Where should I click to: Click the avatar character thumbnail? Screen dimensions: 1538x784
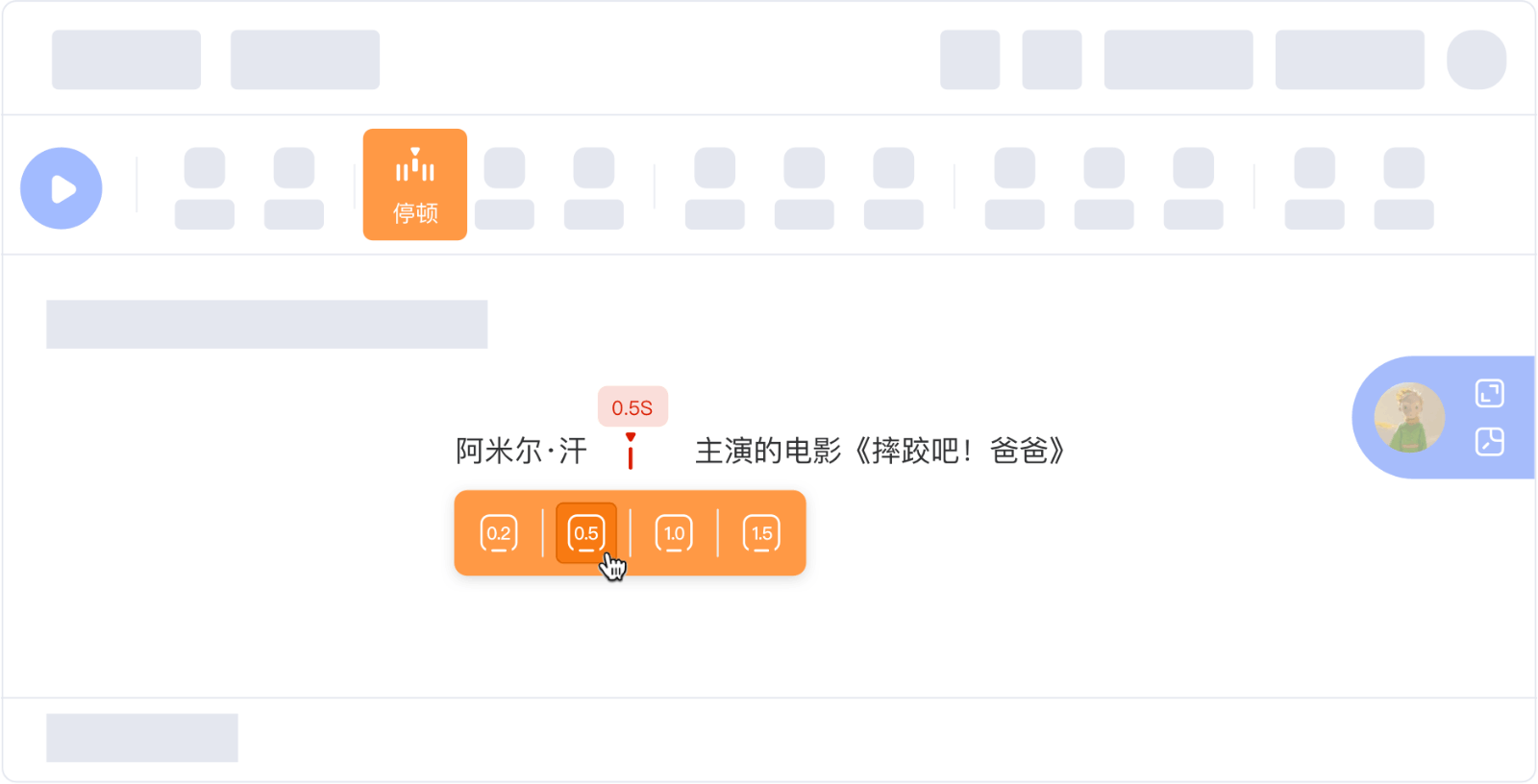(x=1409, y=418)
